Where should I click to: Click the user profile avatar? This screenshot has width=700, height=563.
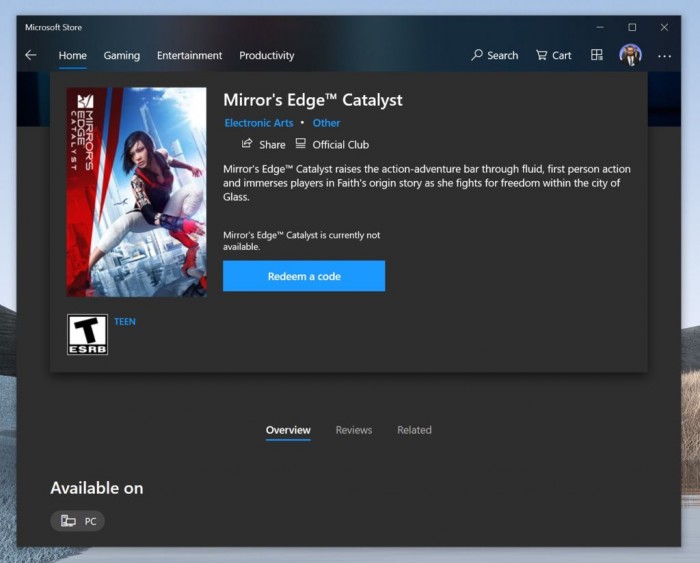[630, 55]
